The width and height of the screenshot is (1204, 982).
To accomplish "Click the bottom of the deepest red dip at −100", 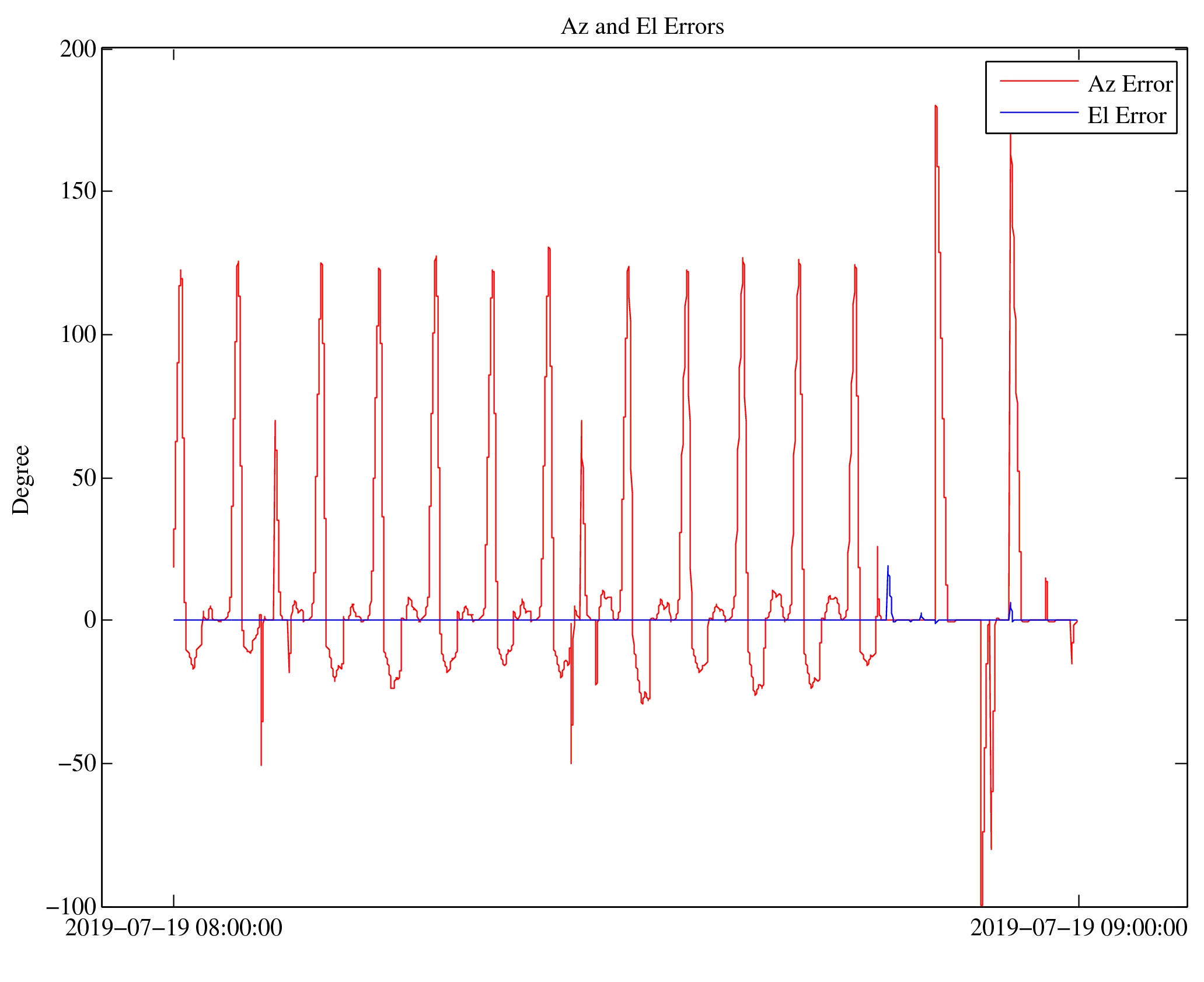I will (x=982, y=904).
